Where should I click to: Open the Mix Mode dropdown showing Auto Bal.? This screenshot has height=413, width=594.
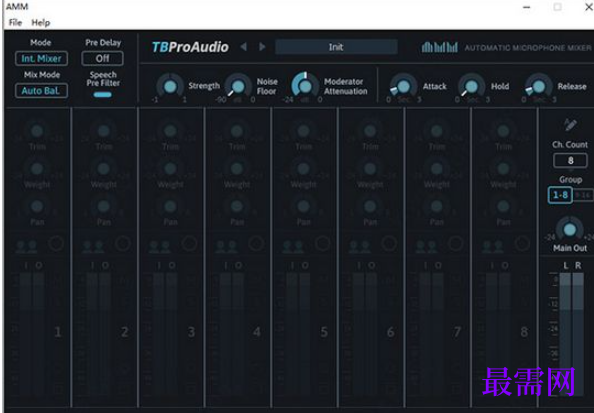coord(41,91)
